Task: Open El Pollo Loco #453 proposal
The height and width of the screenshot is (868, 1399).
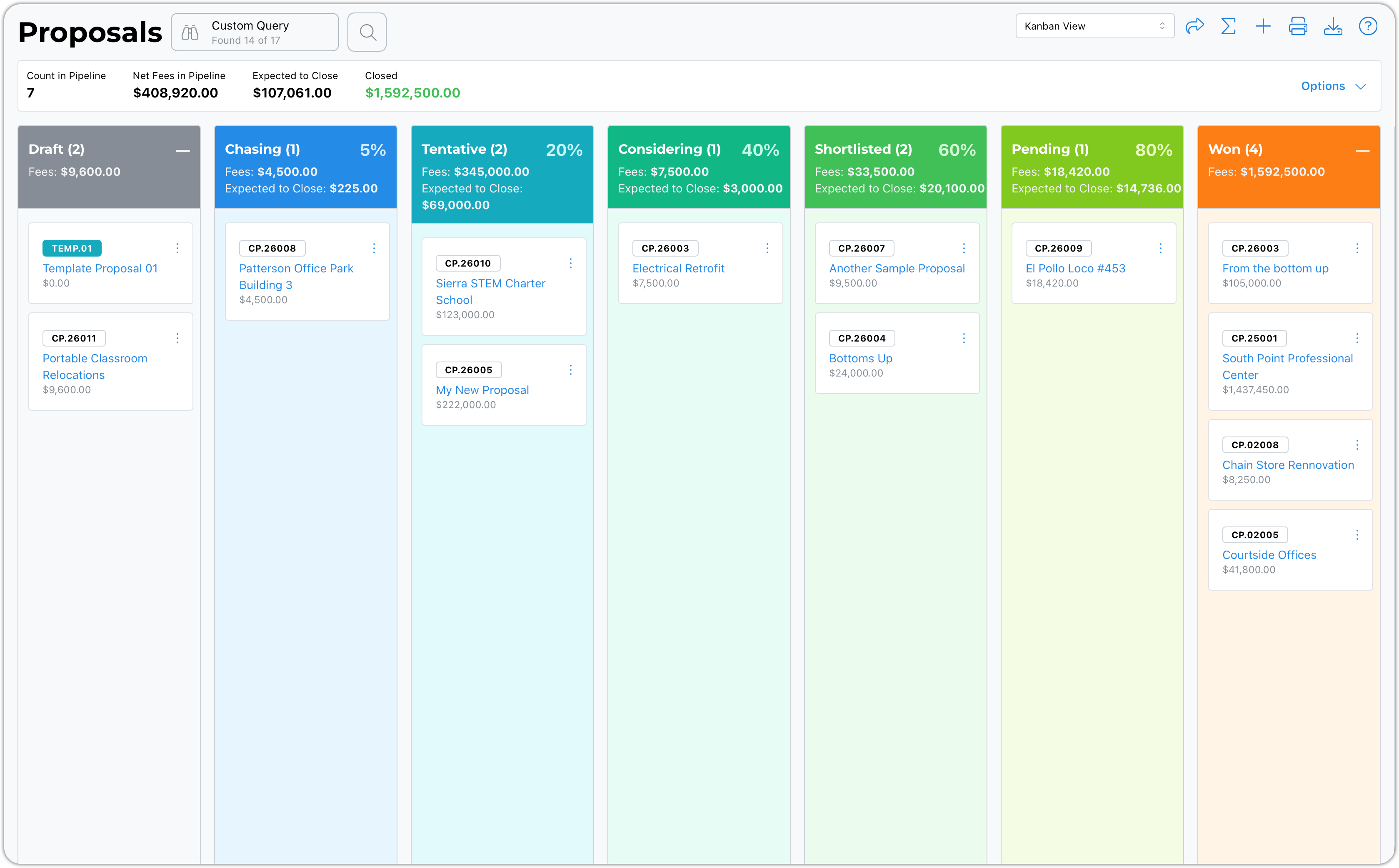Action: 1075,268
